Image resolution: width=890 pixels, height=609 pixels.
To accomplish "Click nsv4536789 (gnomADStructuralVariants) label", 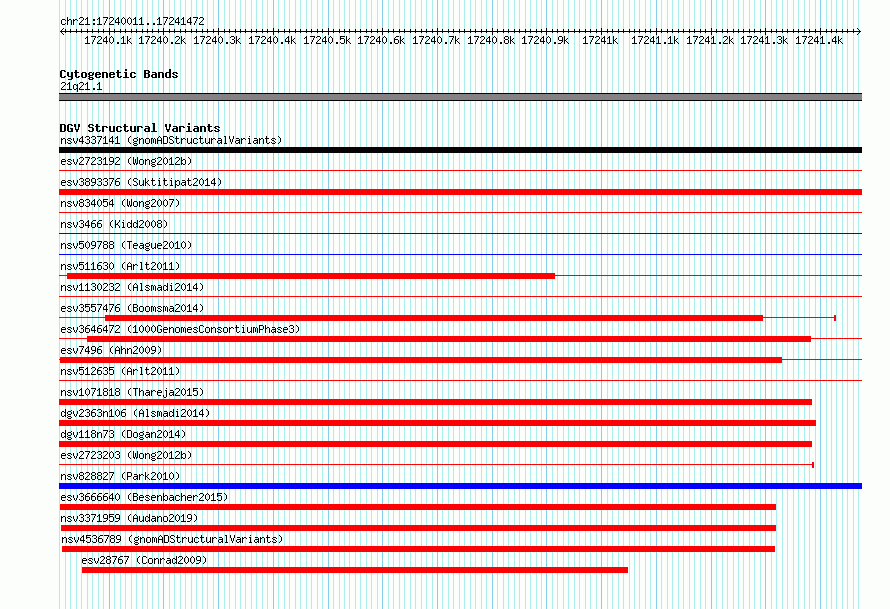I will coord(172,539).
